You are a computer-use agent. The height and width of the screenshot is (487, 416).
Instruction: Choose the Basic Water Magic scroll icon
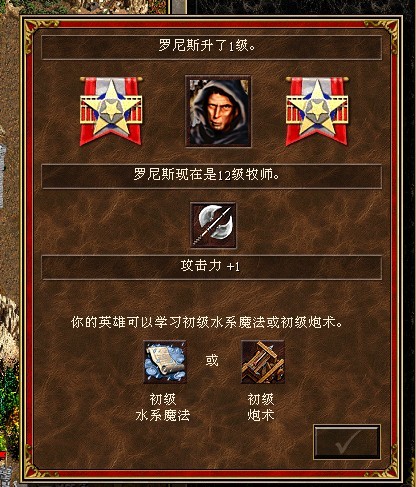[x=165, y=362]
